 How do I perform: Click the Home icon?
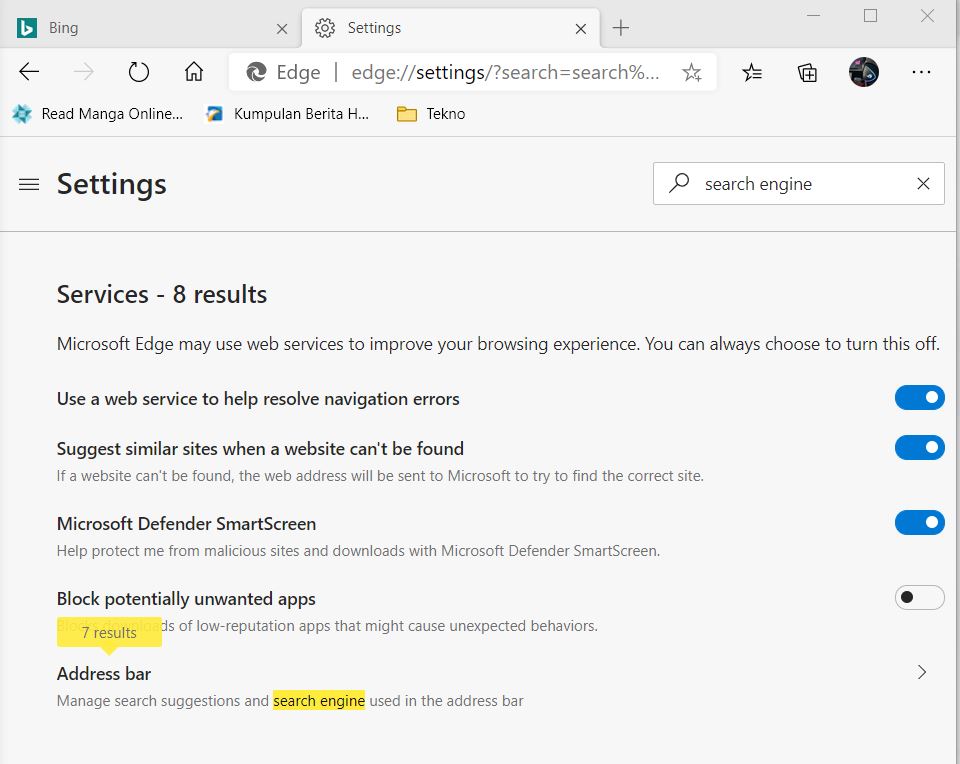click(x=193, y=72)
